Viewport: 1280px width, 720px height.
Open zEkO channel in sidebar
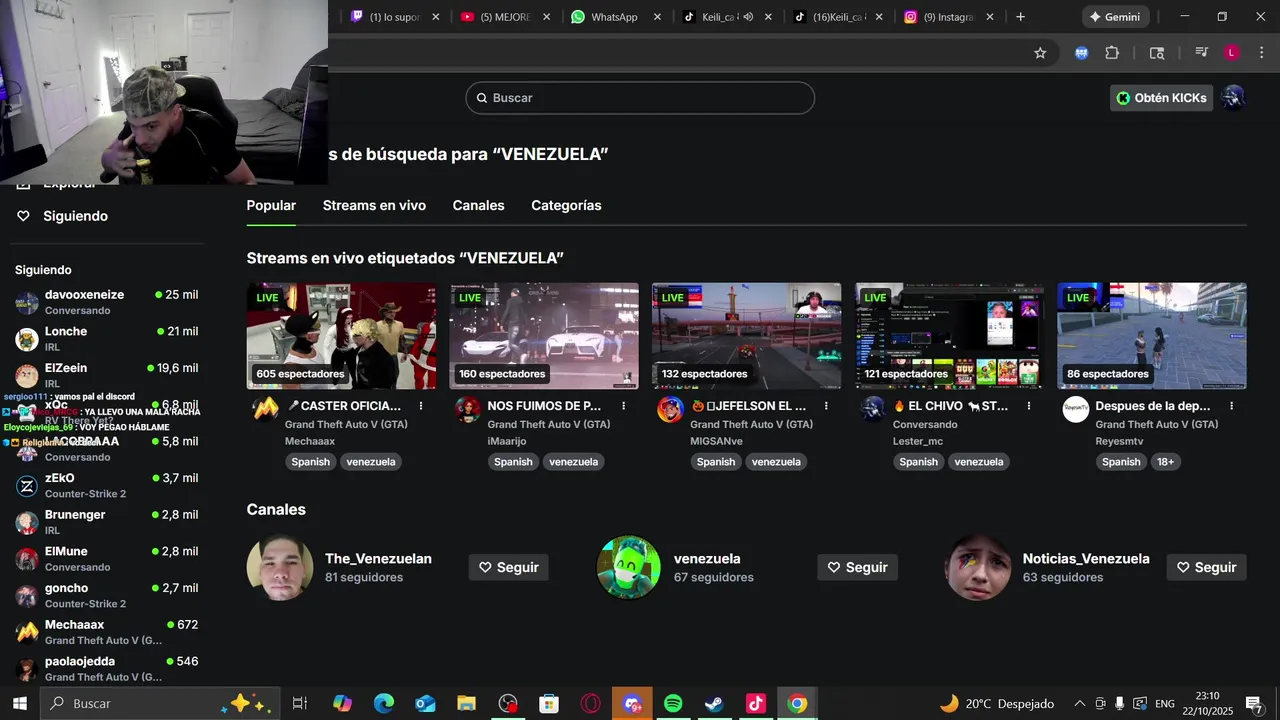[x=107, y=485]
